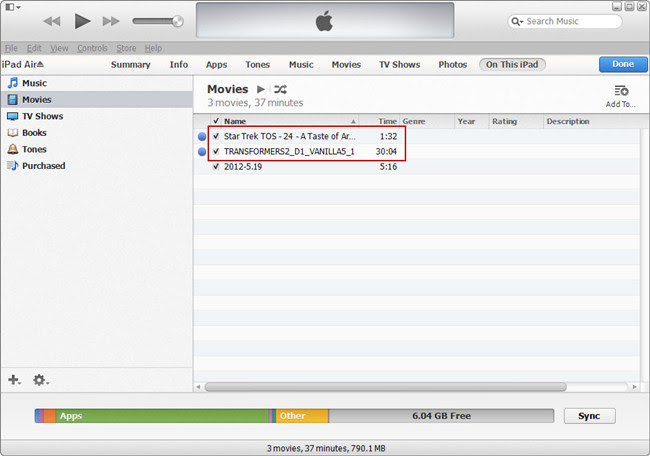This screenshot has height=456, width=650.
Task: Open the search magnifier options dropdown
Action: click(517, 21)
